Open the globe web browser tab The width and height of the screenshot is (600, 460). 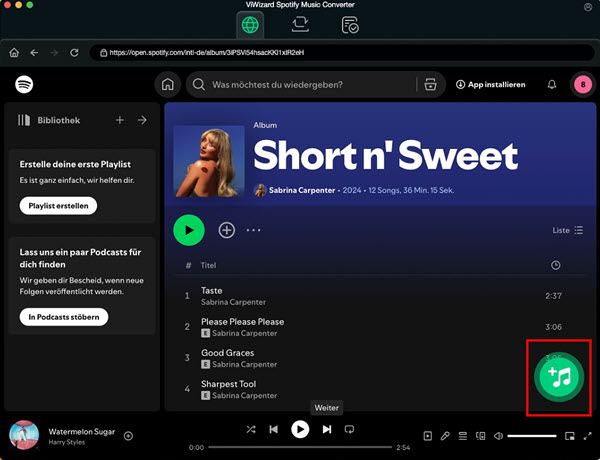point(250,25)
